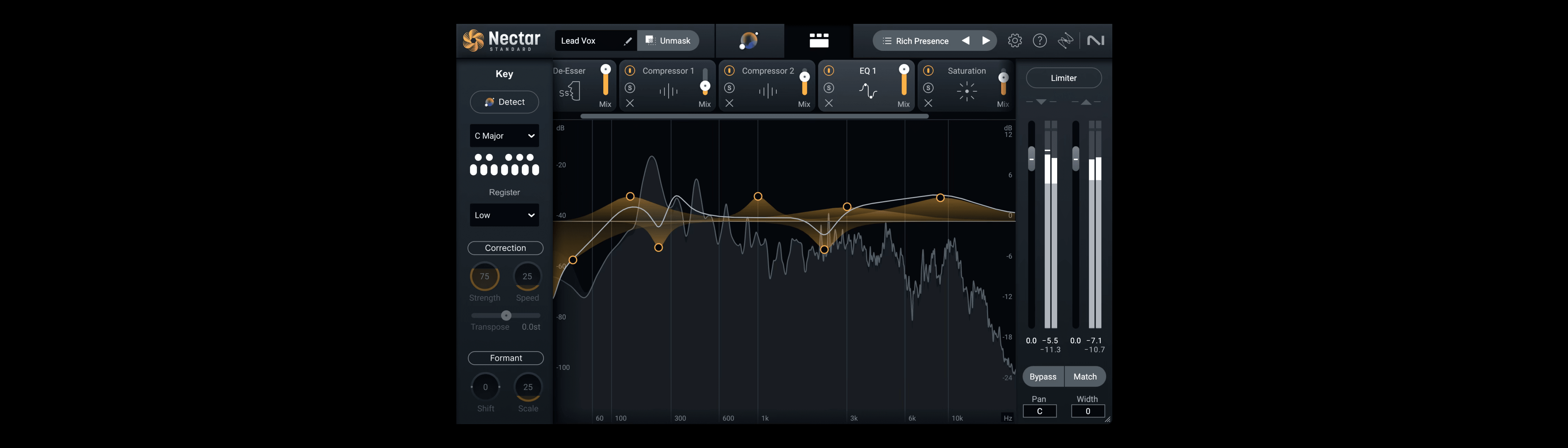Select the EQ node at 1k
This screenshot has height=448, width=1568.
click(x=758, y=197)
